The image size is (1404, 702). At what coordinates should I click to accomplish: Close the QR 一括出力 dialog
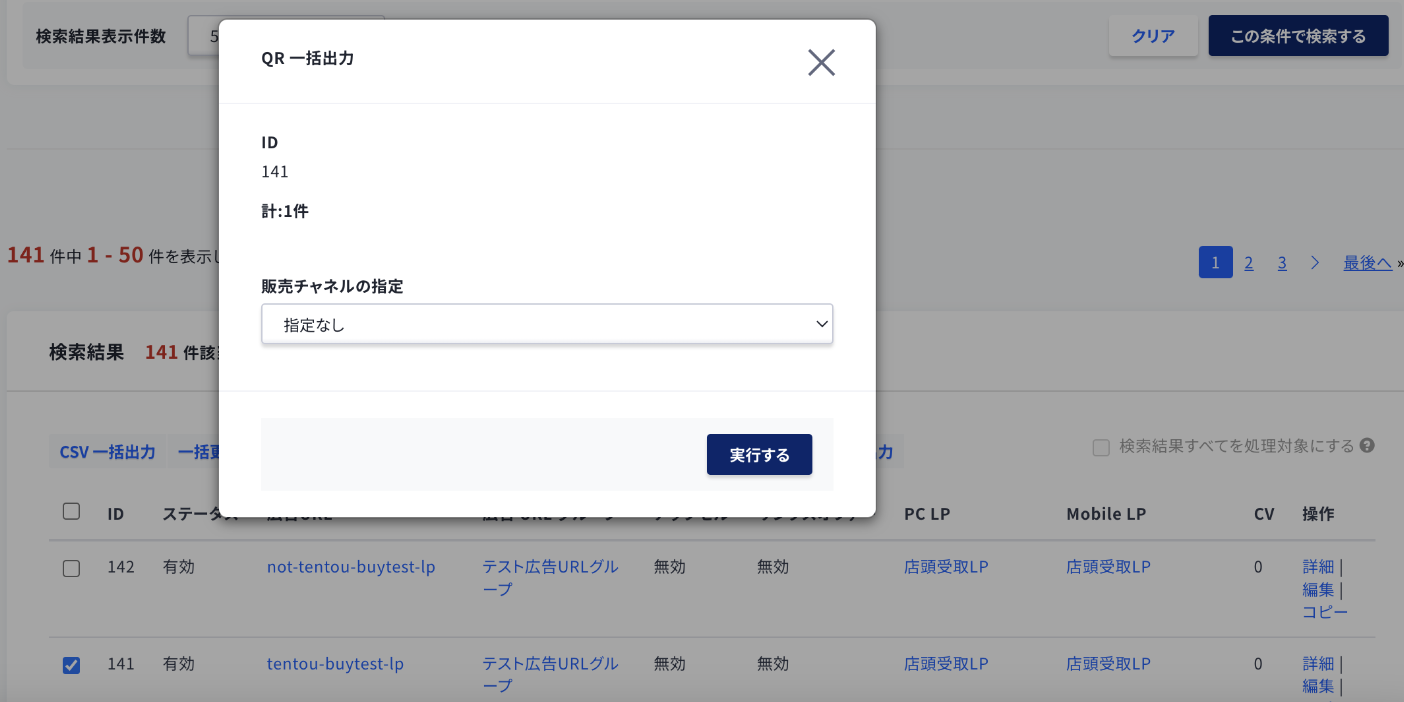point(821,63)
